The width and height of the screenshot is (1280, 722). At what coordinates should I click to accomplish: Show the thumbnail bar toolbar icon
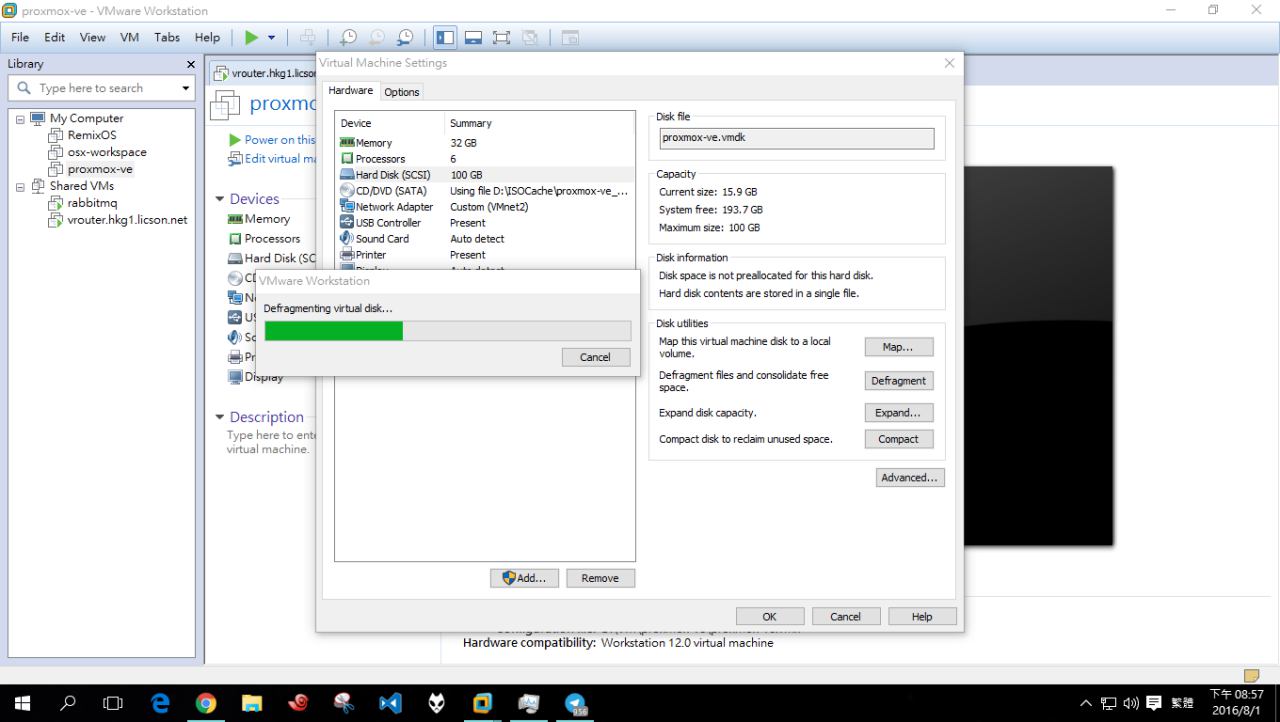point(473,38)
